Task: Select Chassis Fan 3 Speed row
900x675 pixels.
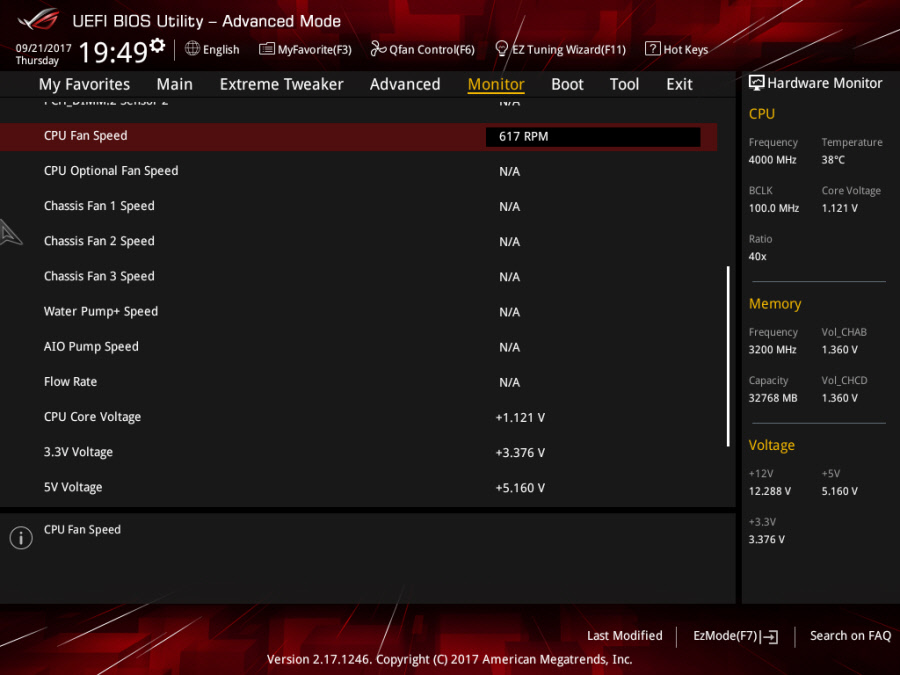Action: [358, 277]
